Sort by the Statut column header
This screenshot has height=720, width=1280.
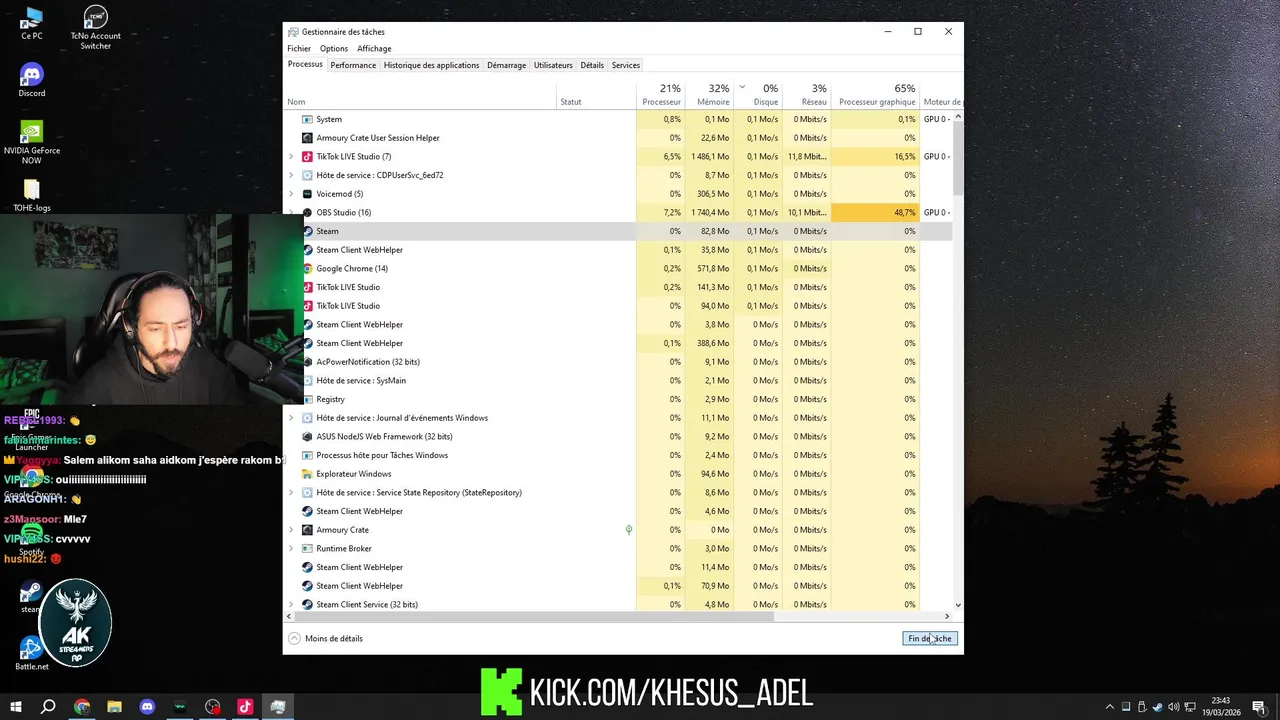click(596, 95)
